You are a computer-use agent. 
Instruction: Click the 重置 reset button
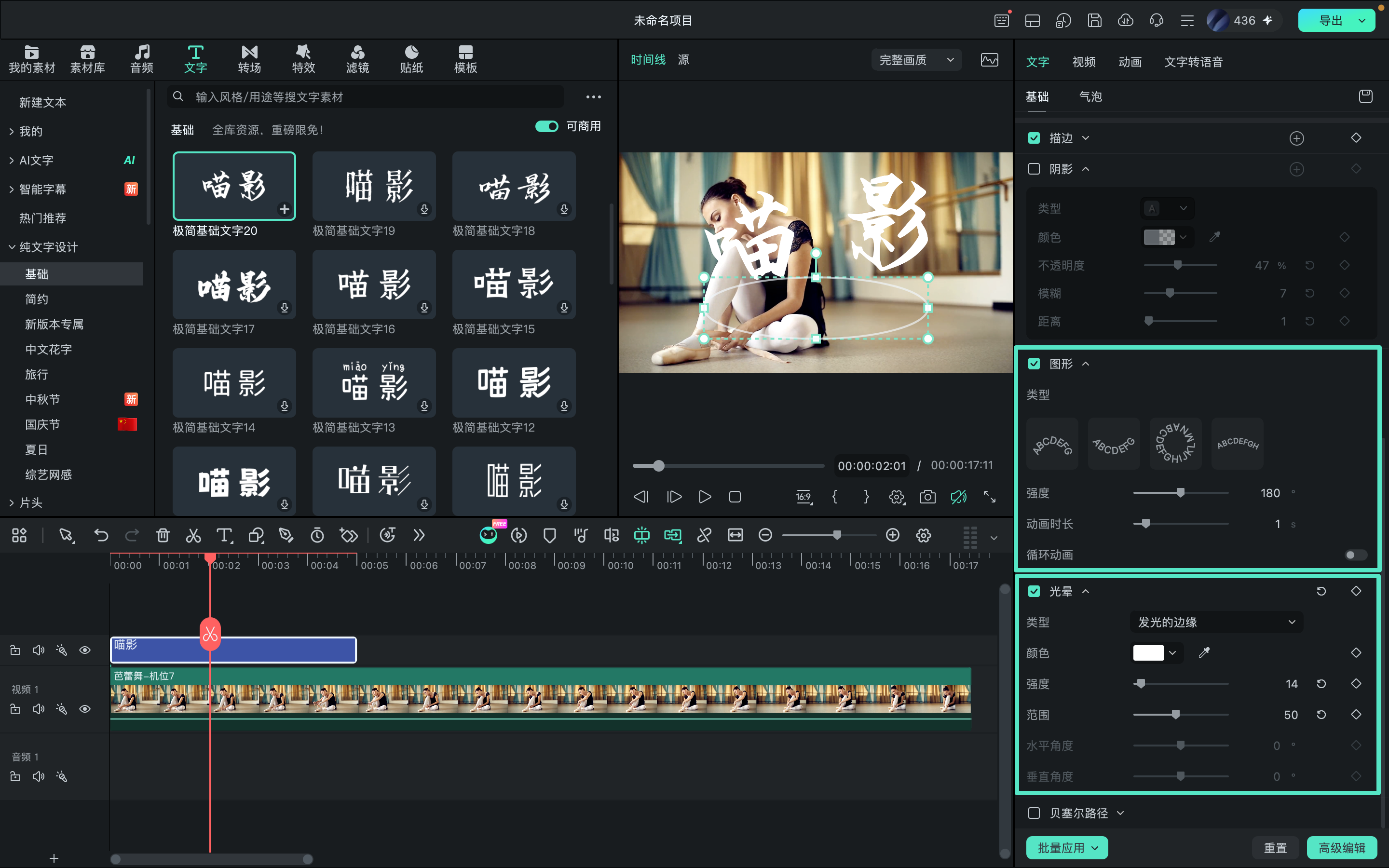[1275, 847]
